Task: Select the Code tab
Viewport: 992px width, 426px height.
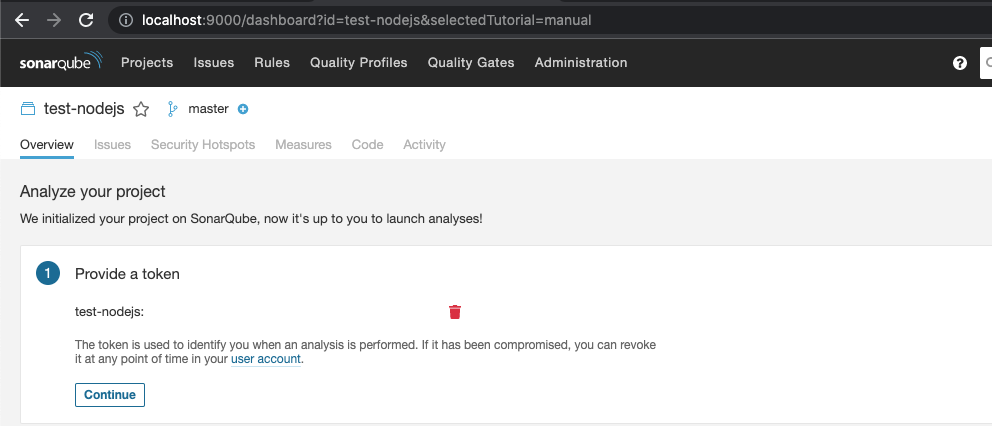Action: (x=368, y=145)
